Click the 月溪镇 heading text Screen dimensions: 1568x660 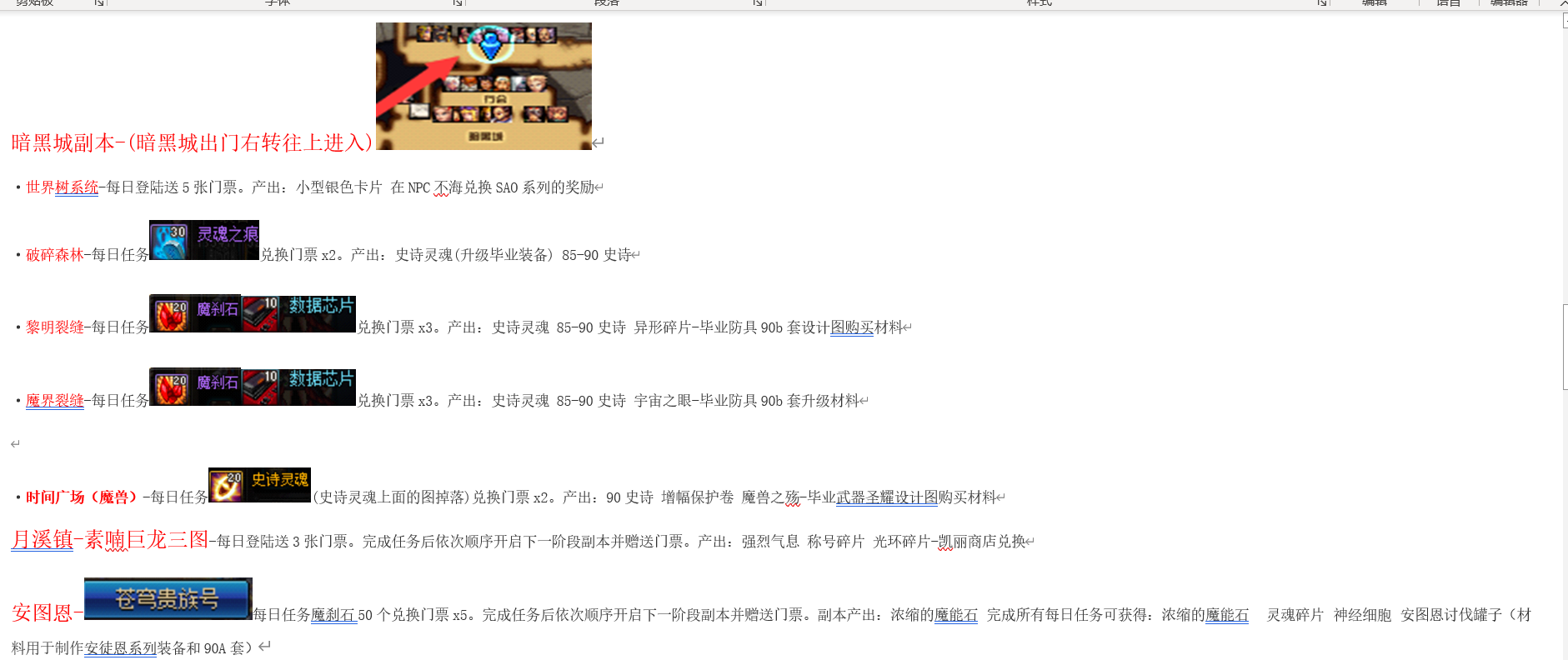[x=42, y=540]
